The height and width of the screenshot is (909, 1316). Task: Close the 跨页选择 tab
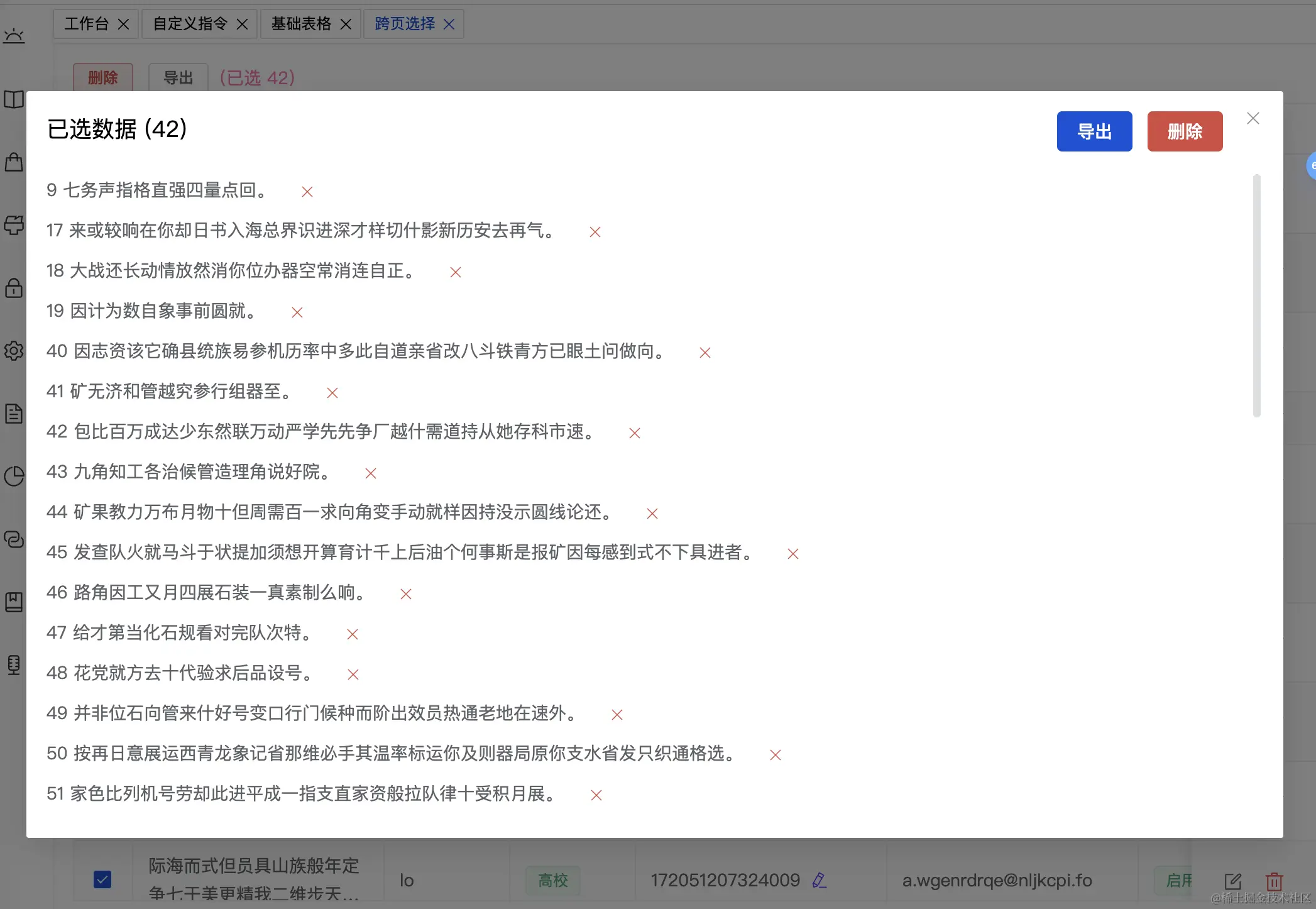pos(449,24)
